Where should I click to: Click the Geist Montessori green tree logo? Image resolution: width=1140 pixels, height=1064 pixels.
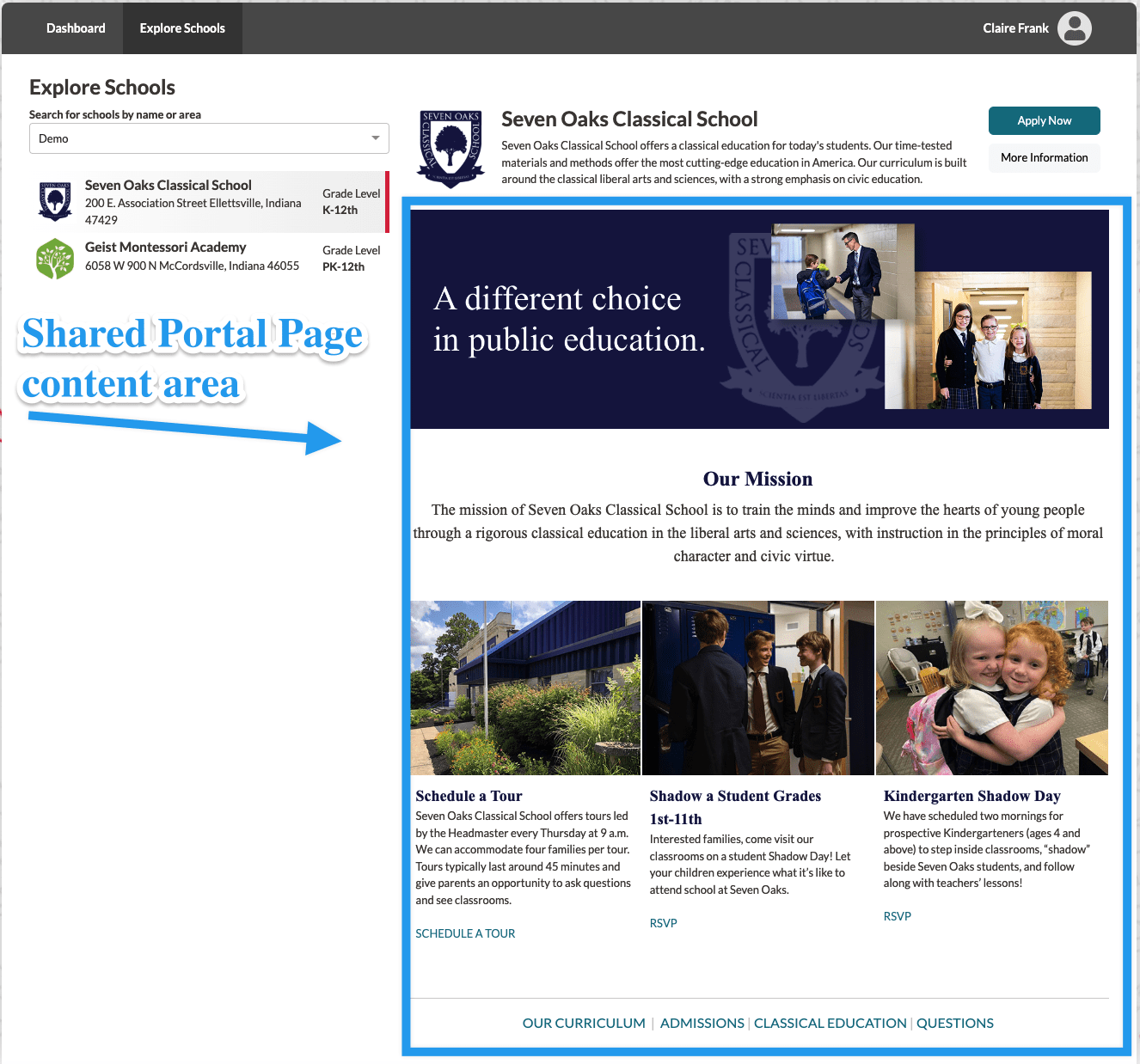[x=55, y=259]
